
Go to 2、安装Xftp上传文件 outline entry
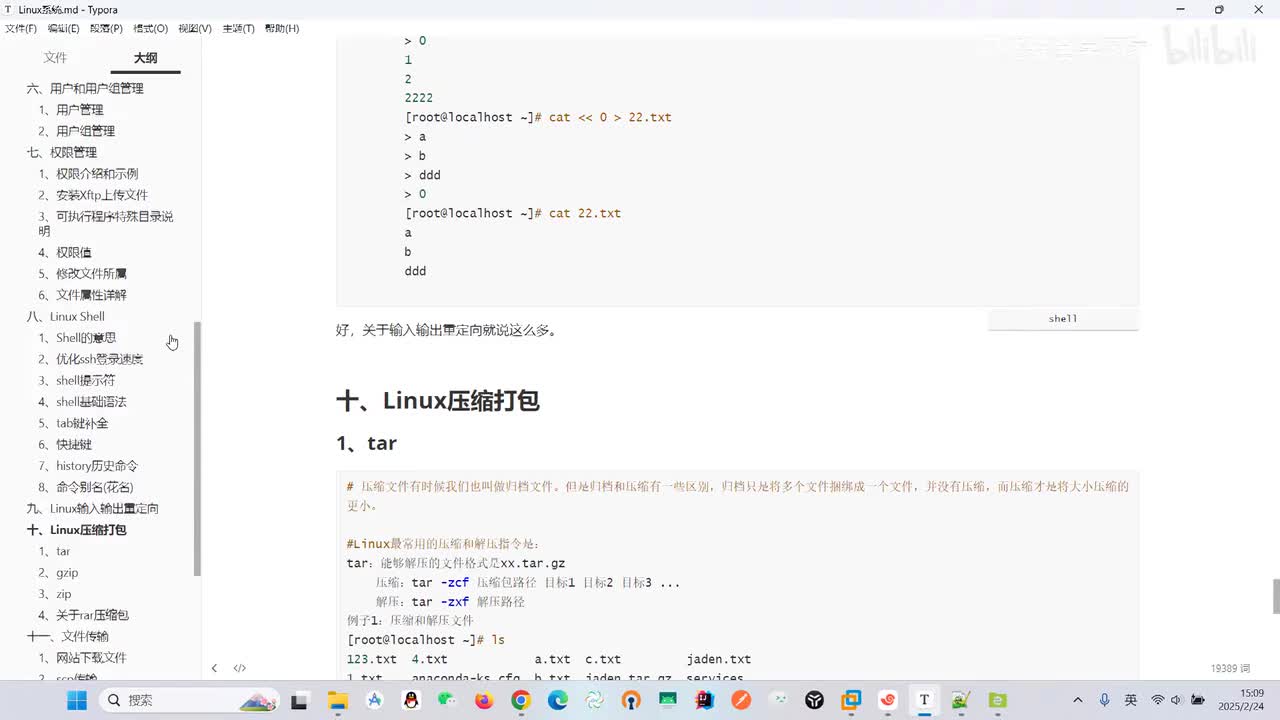pyautogui.click(x=93, y=195)
